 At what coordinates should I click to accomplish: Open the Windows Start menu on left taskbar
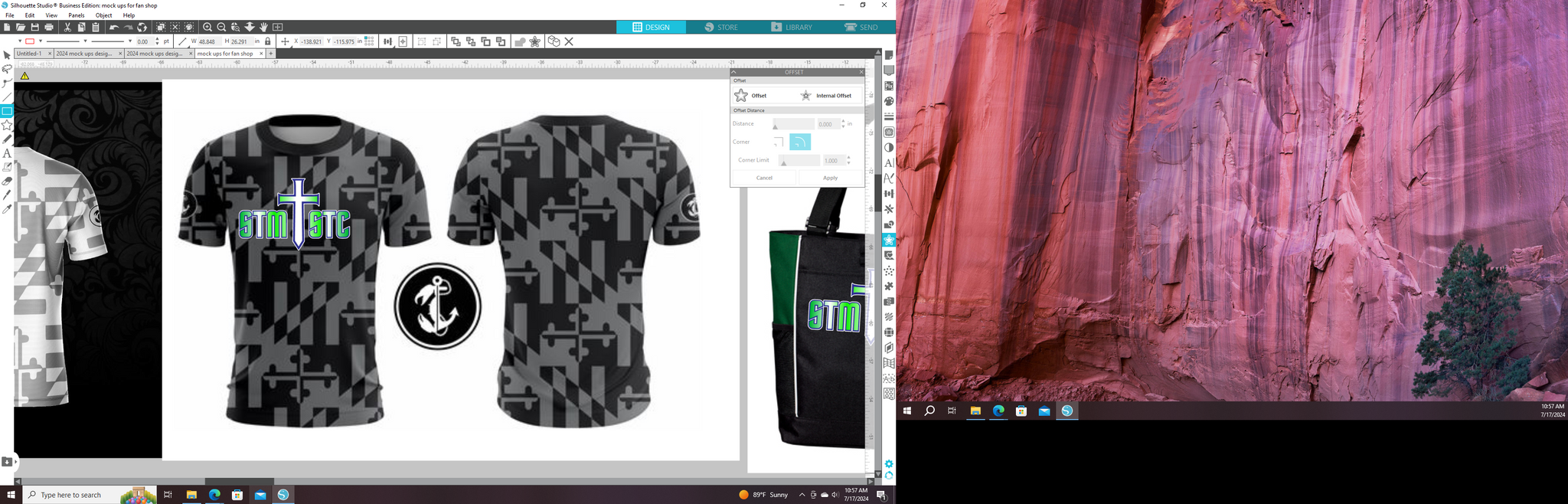11,495
